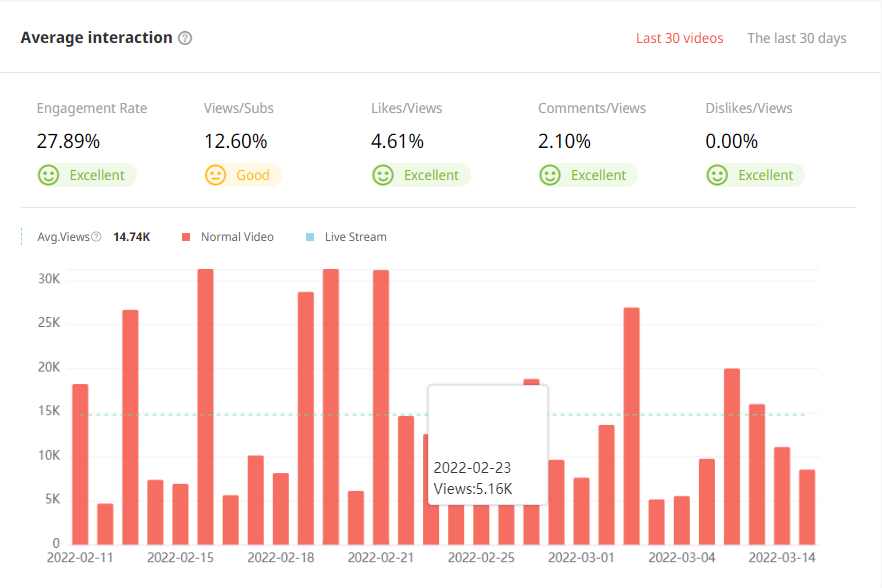Switch to The last 30 days tab
The width and height of the screenshot is (882, 588).
796,38
